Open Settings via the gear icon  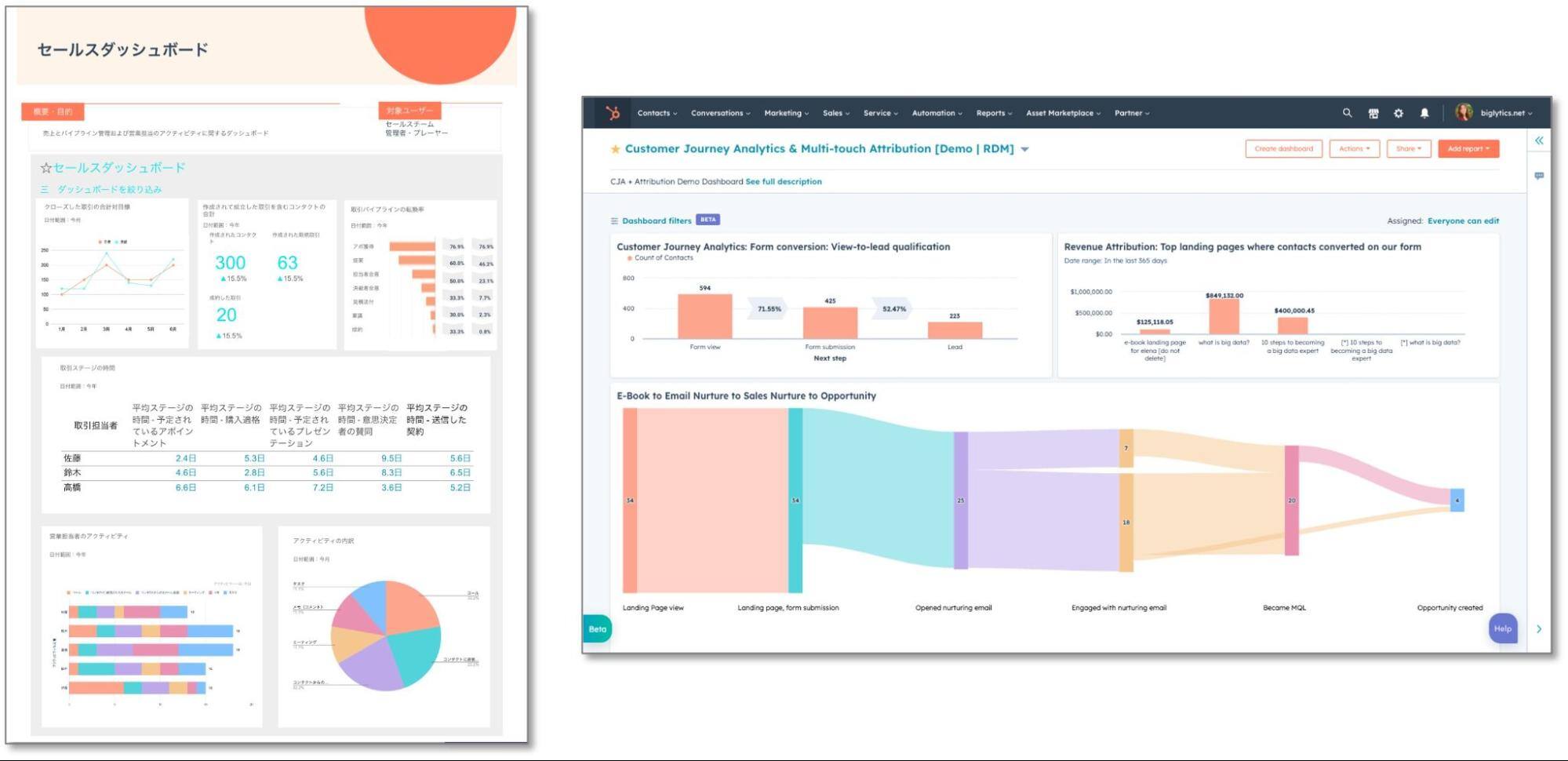1399,113
